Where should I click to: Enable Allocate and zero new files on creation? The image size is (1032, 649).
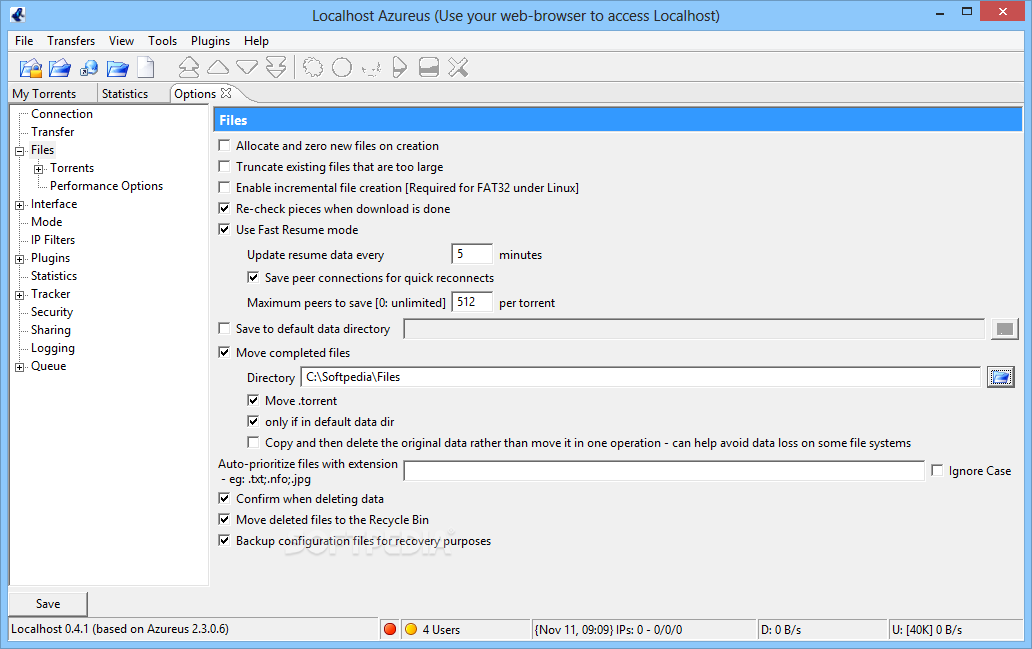tap(224, 145)
